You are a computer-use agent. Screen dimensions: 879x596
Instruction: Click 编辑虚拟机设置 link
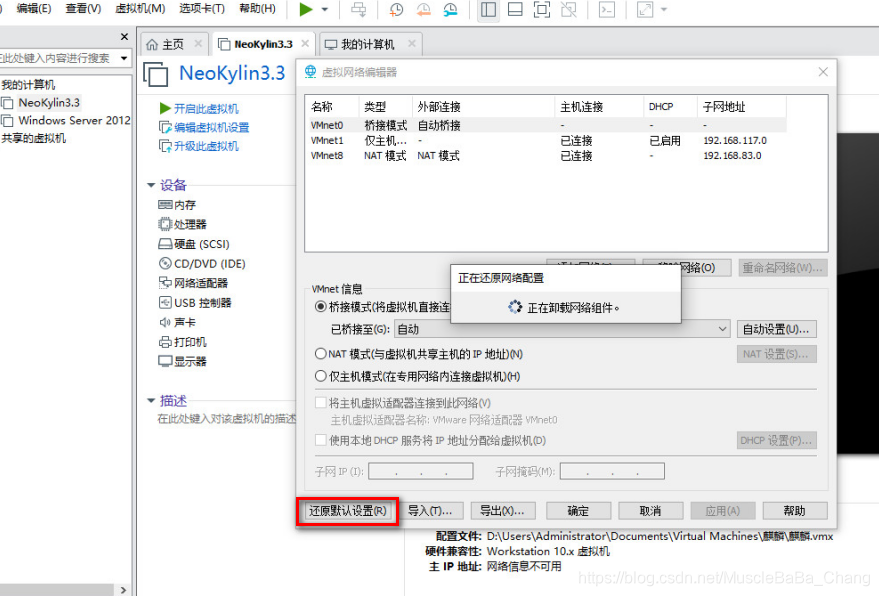click(x=211, y=127)
